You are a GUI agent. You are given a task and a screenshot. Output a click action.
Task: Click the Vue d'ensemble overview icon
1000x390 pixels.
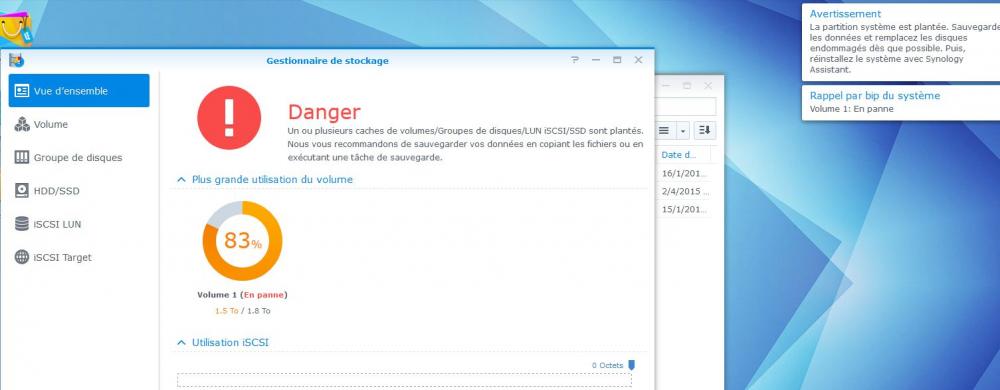pyautogui.click(x=22, y=90)
